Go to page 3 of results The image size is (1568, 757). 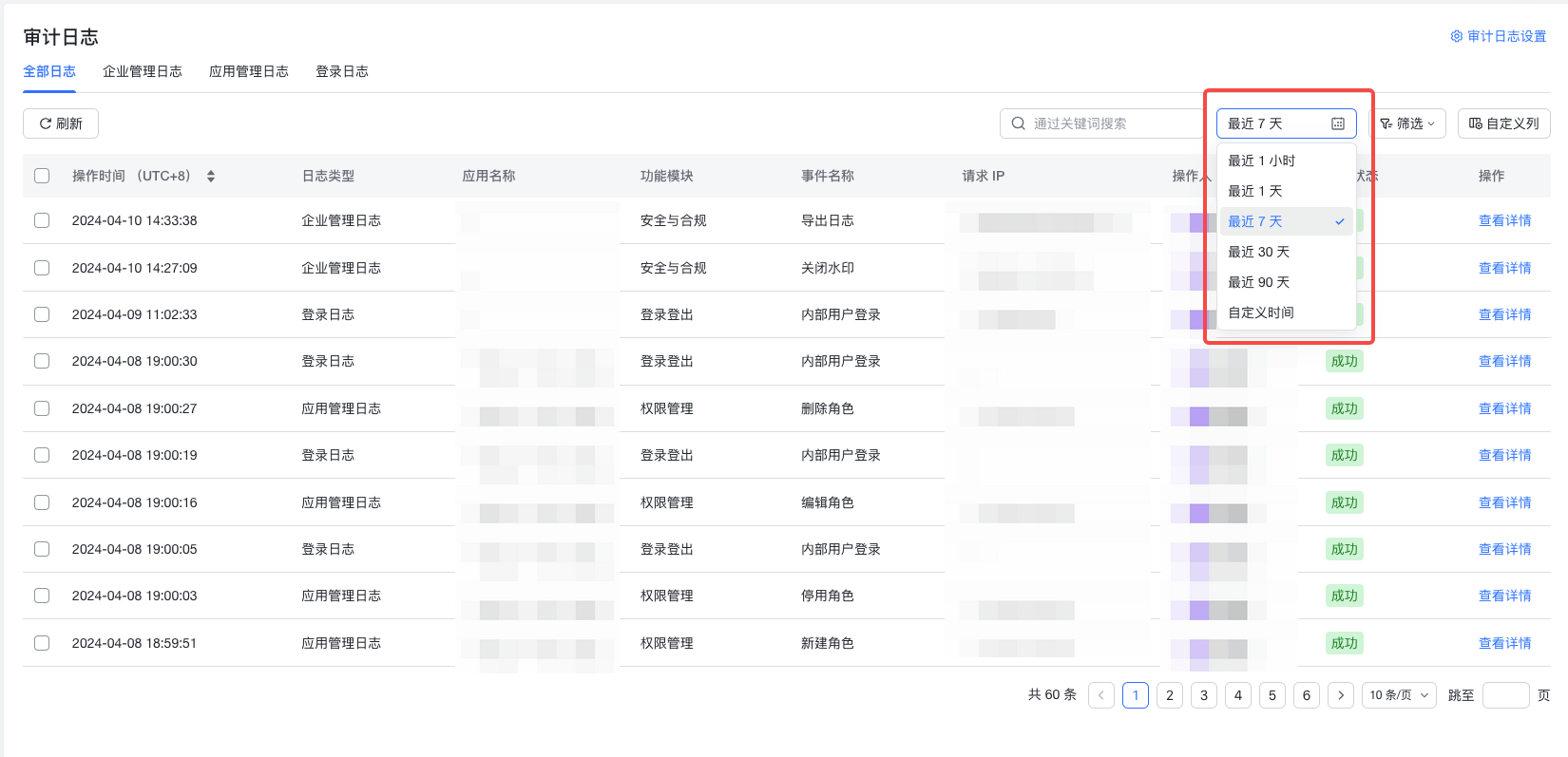[x=1204, y=695]
